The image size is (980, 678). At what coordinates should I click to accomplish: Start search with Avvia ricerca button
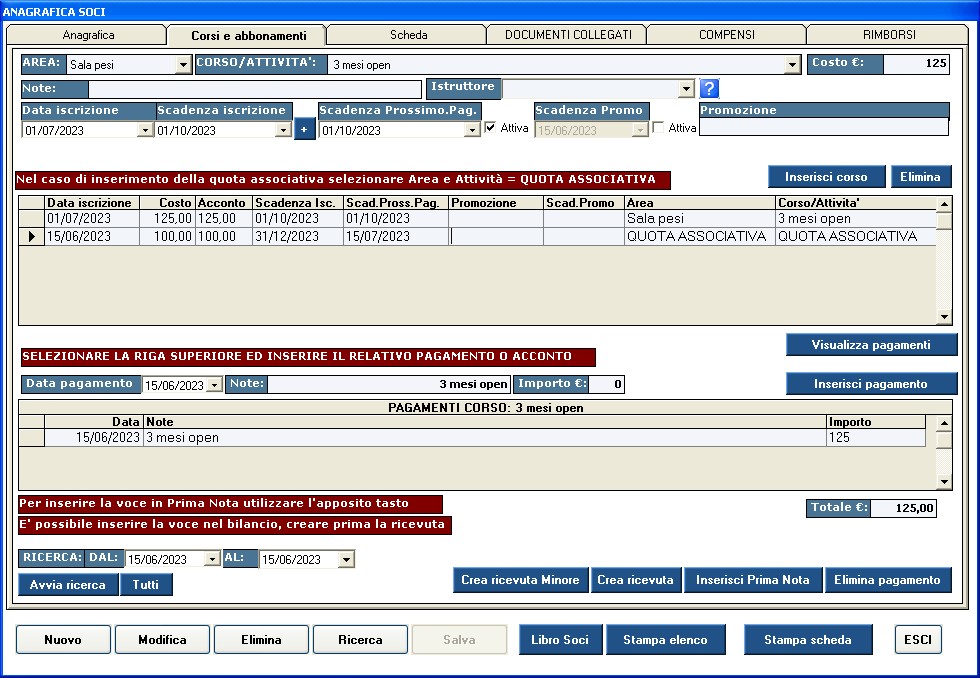click(68, 585)
